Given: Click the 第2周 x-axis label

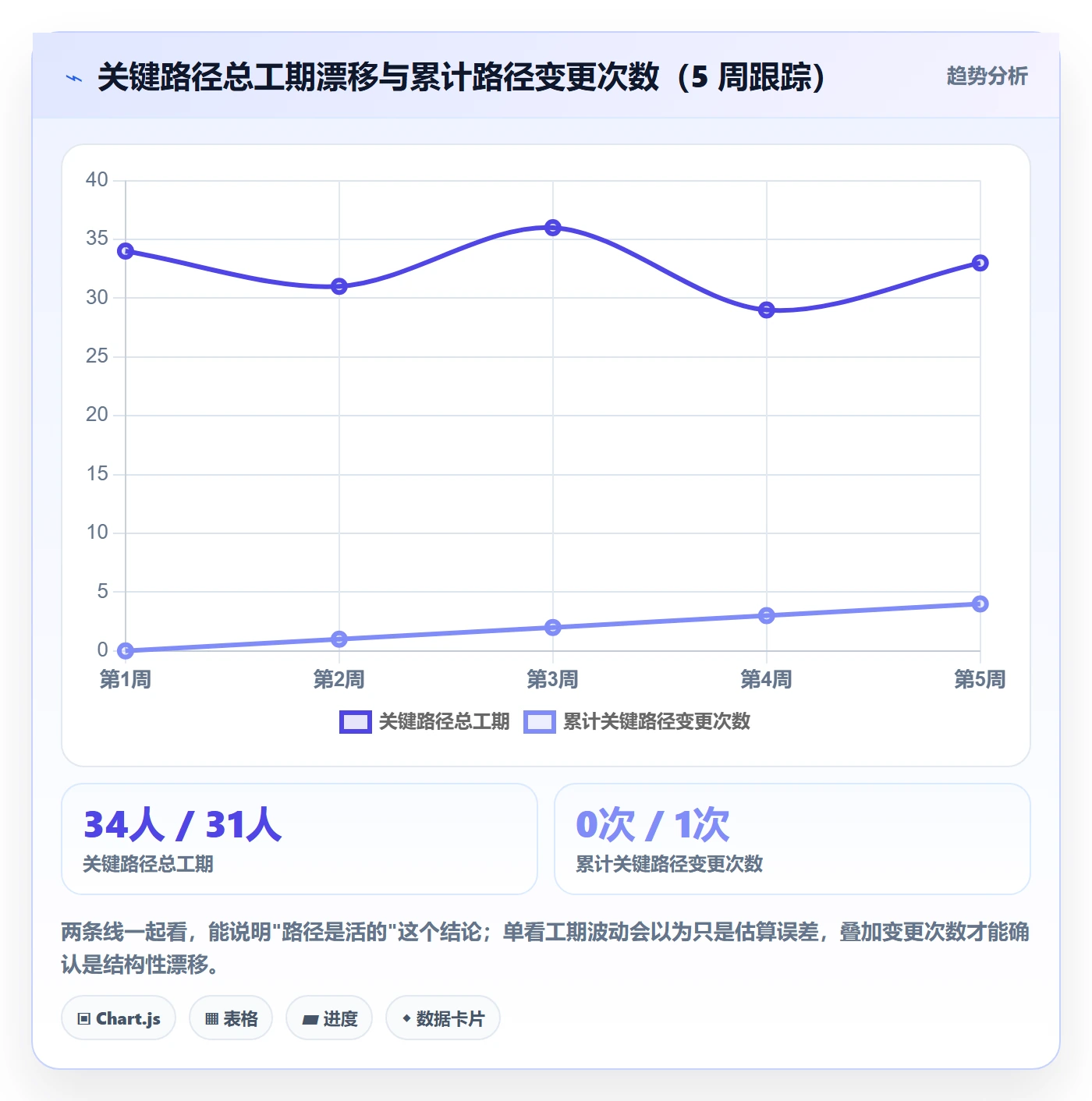Looking at the screenshot, I should [339, 679].
